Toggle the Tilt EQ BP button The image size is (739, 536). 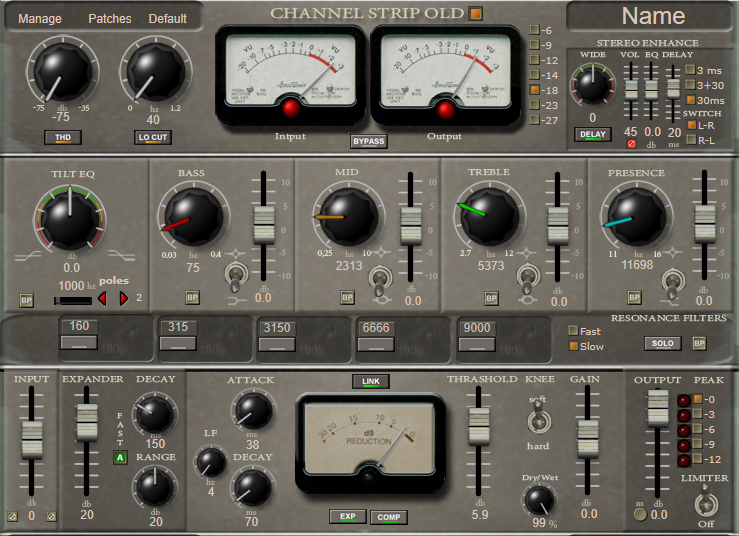pyautogui.click(x=26, y=300)
